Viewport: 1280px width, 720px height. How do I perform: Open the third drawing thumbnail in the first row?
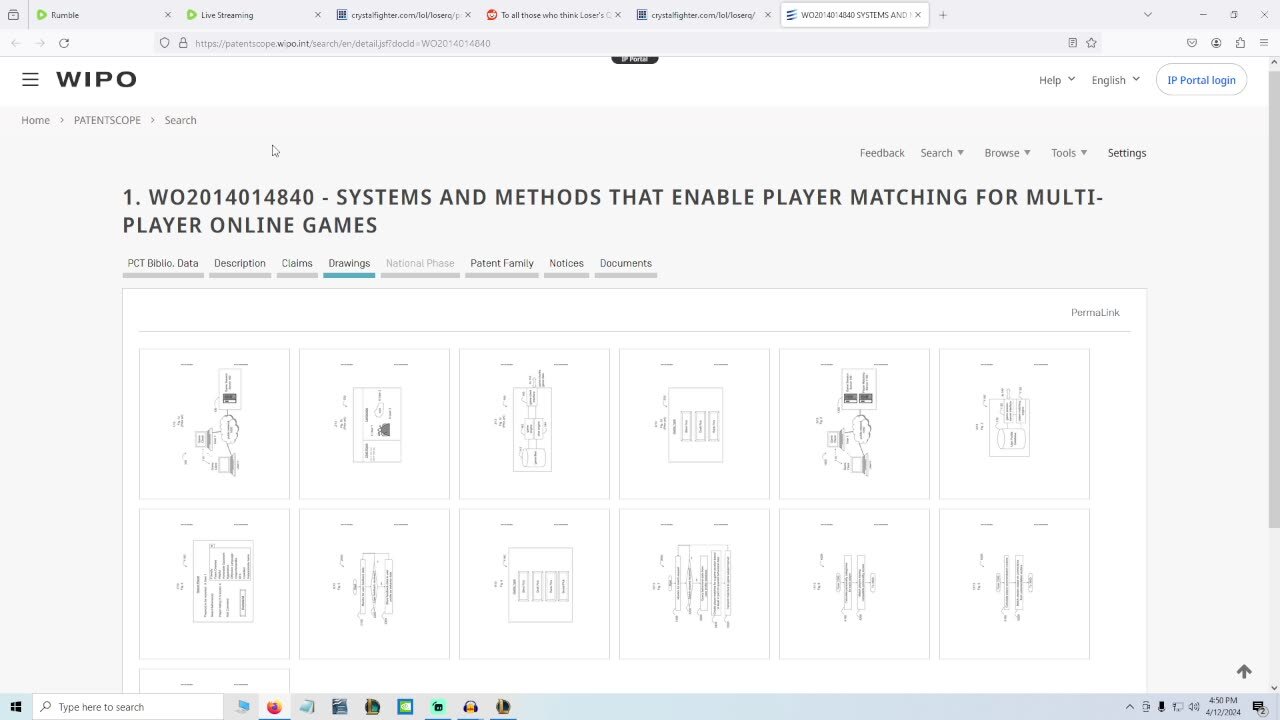tap(534, 424)
